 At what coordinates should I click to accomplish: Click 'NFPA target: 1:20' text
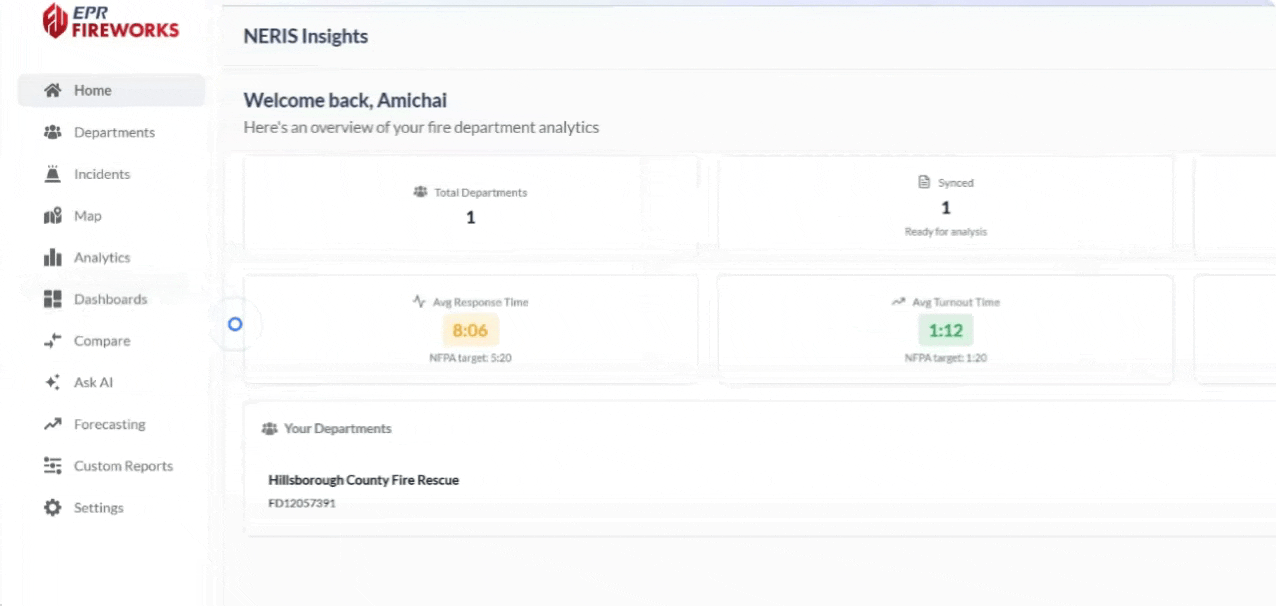tap(945, 358)
